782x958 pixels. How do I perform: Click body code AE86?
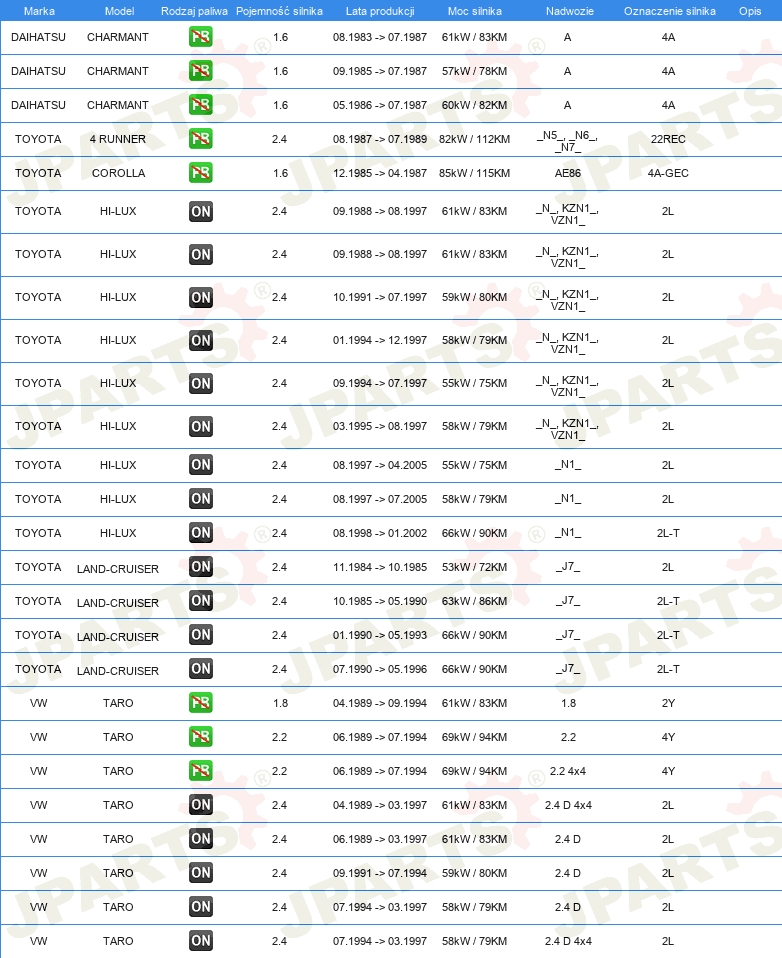[x=568, y=173]
